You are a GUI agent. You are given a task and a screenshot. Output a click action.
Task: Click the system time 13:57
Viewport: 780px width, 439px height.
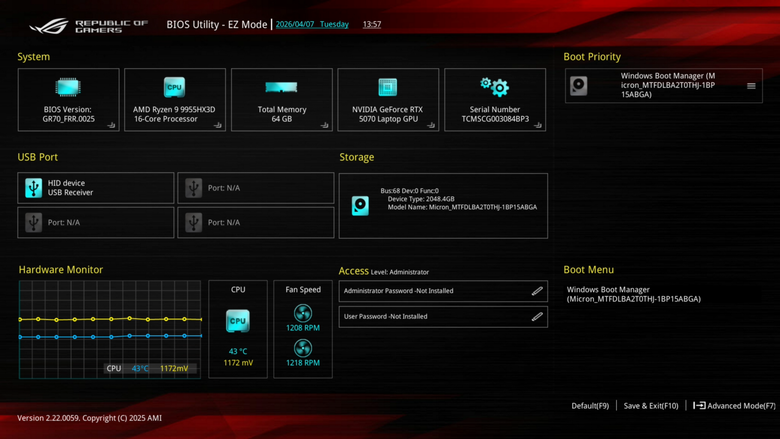(372, 24)
